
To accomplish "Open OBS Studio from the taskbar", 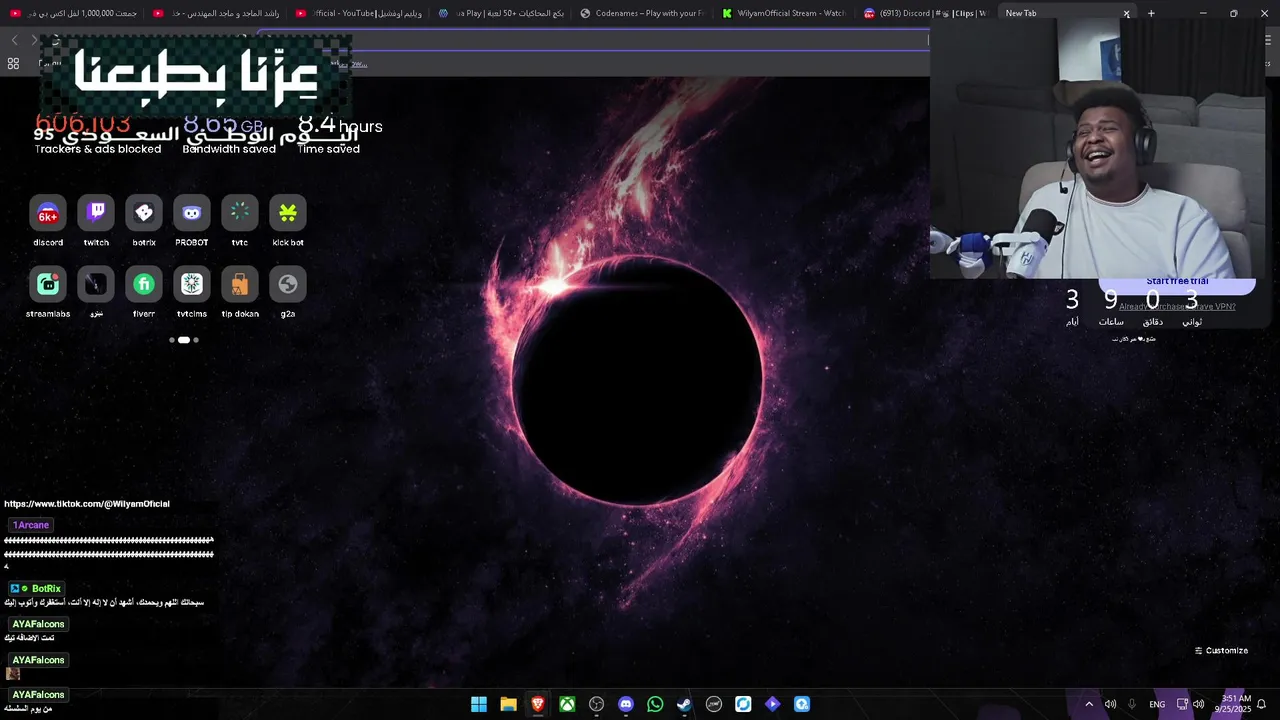I will 597,704.
